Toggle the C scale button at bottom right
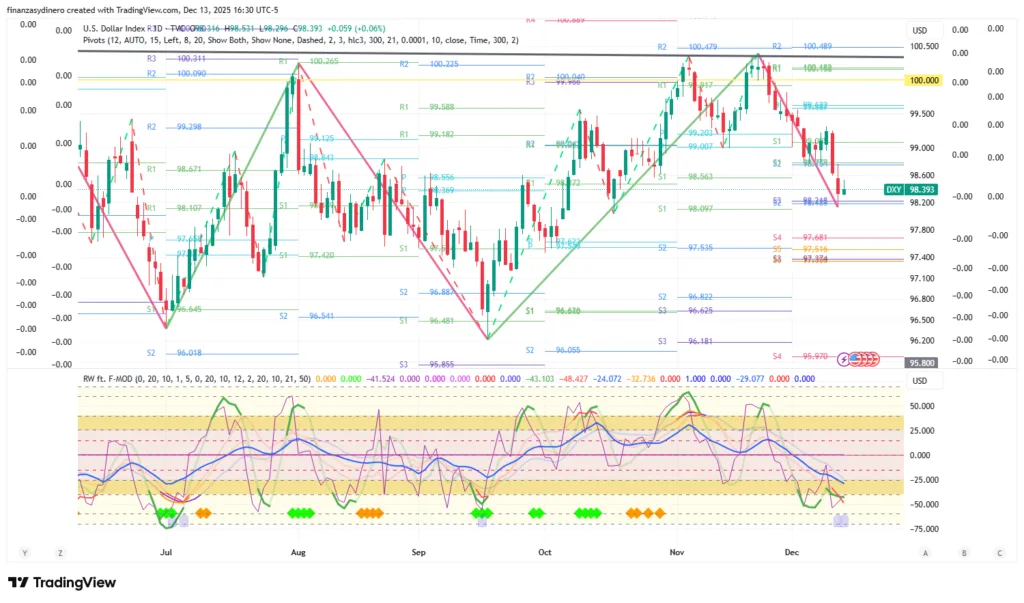1024x603 pixels. 999,552
